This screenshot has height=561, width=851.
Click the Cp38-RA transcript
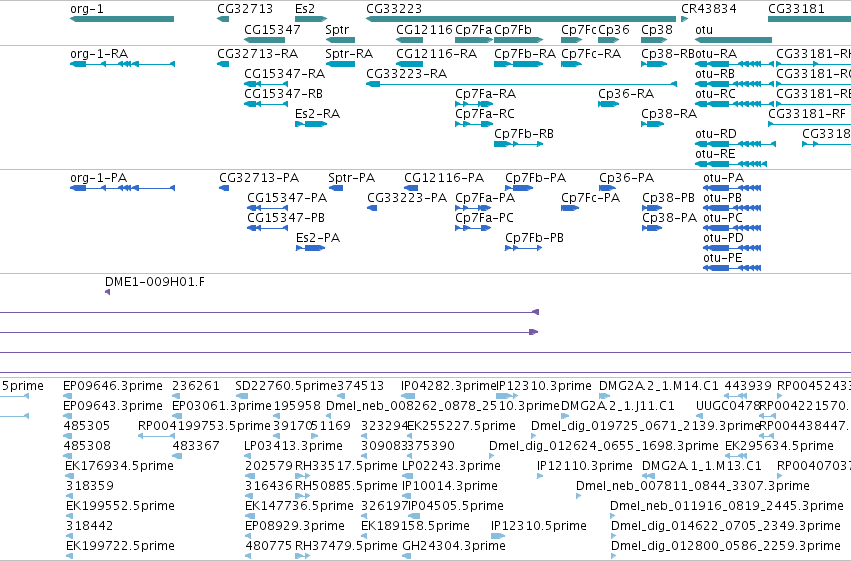coord(652,124)
